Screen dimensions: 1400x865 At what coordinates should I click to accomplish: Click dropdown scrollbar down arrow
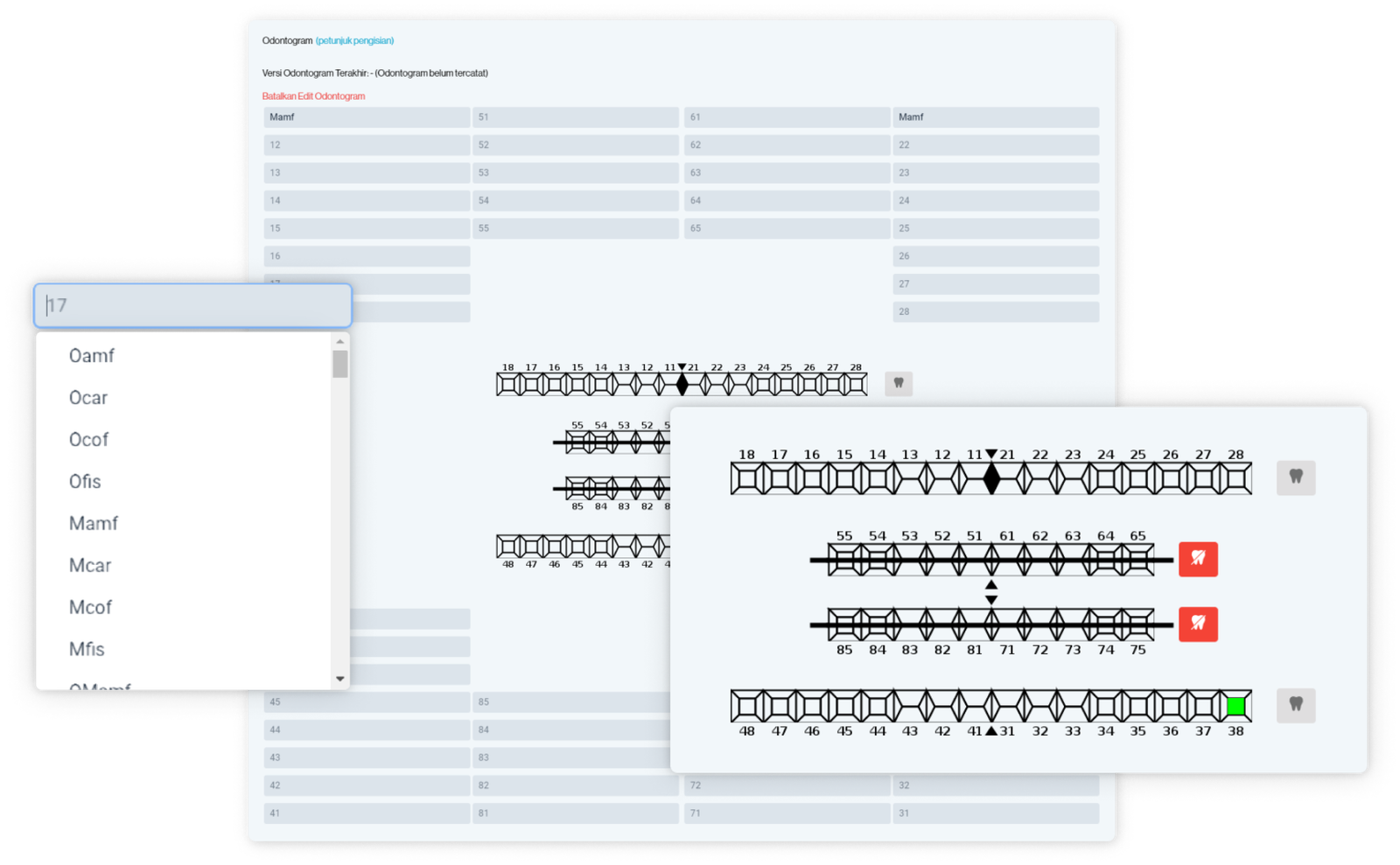[340, 679]
